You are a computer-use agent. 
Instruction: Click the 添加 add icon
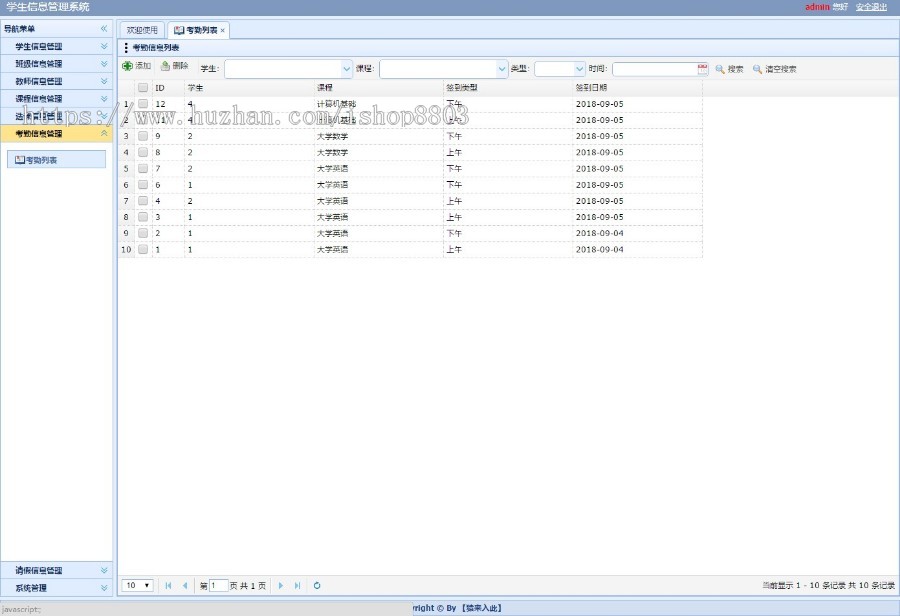tap(128, 65)
